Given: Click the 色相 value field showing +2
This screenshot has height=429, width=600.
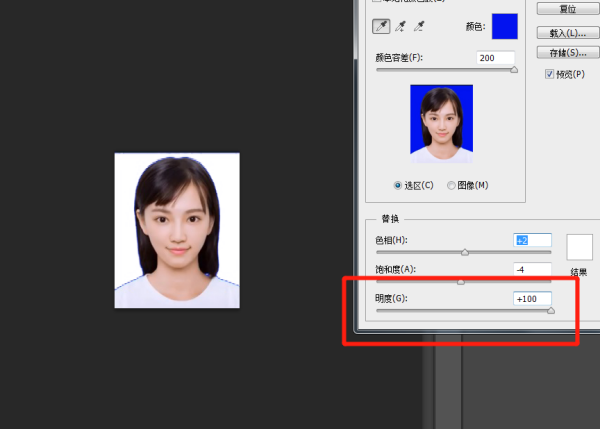Looking at the screenshot, I should tap(531, 240).
